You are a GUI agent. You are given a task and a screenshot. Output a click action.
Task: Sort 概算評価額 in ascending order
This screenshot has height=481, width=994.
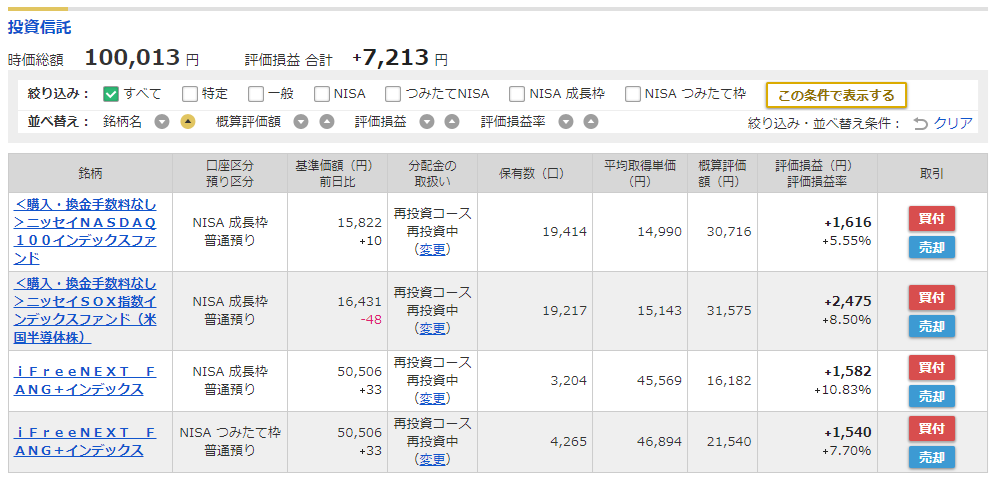326,122
